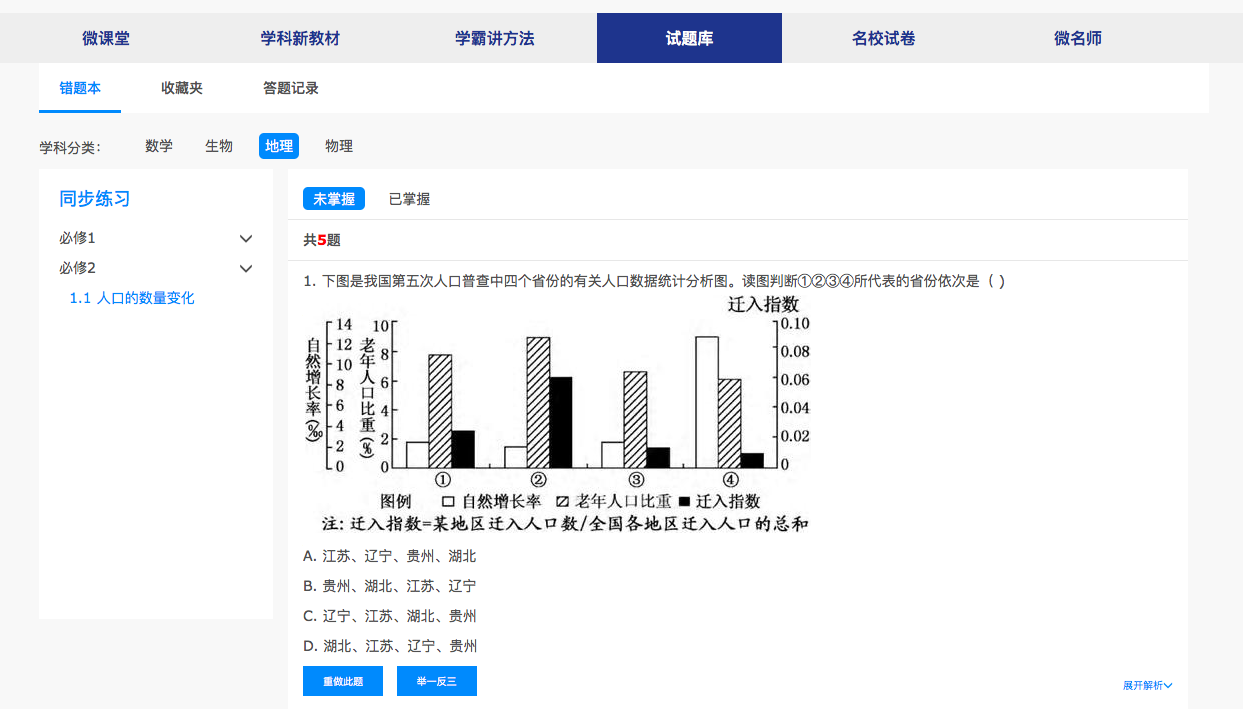Open 答题记录 sub-tab
The width and height of the screenshot is (1243, 709).
291,88
